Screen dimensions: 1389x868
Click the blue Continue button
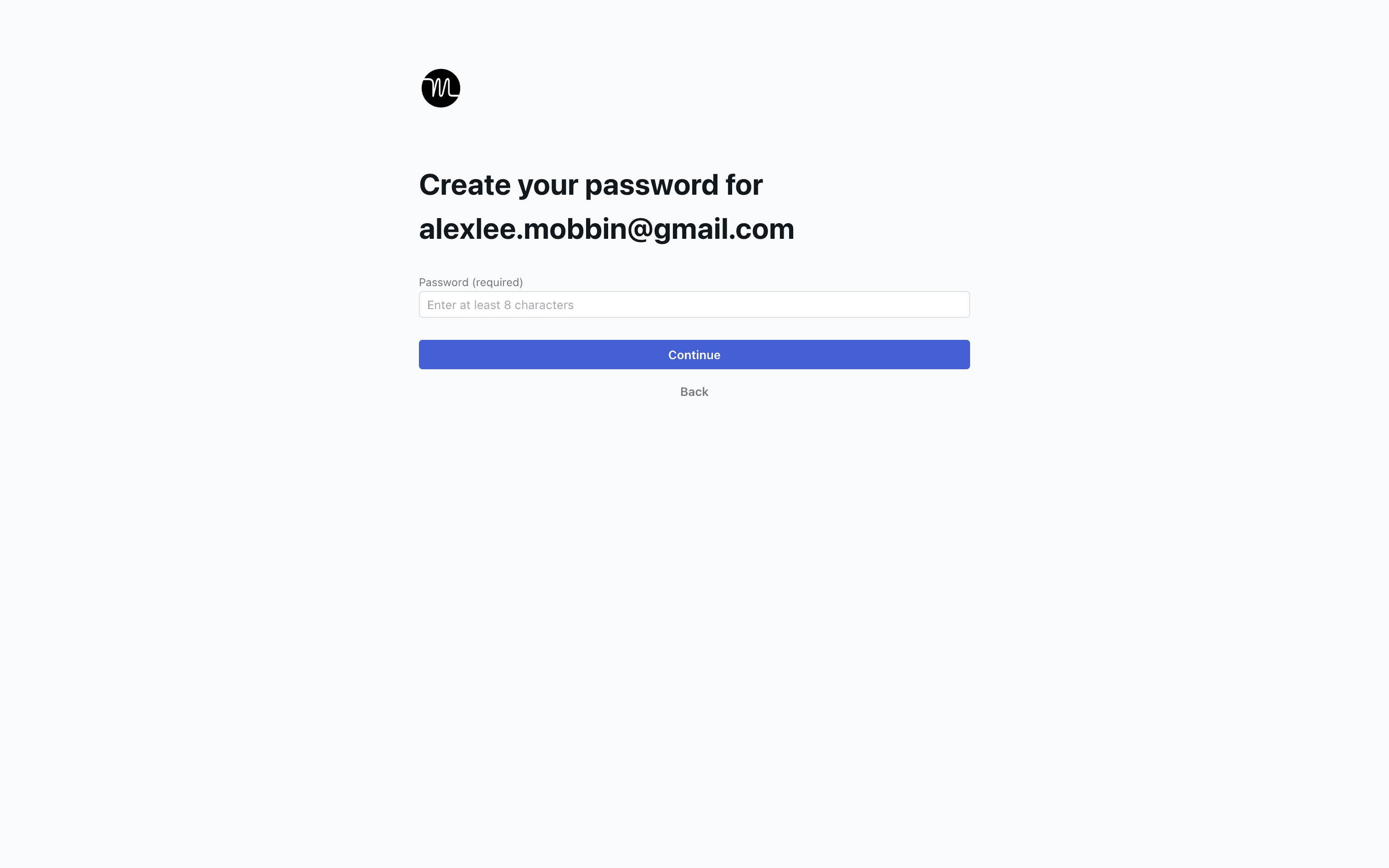point(694,354)
